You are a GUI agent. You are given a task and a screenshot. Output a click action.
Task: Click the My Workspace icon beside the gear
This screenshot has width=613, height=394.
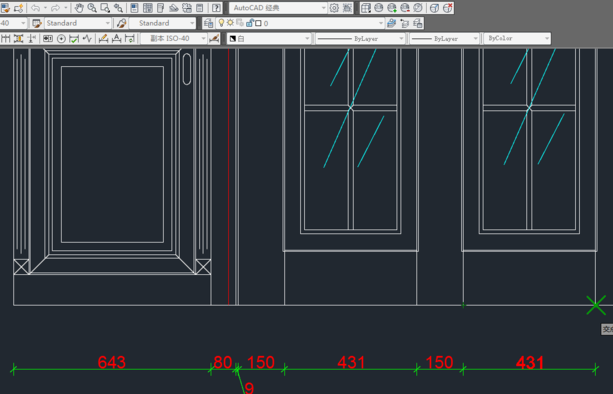(x=347, y=8)
